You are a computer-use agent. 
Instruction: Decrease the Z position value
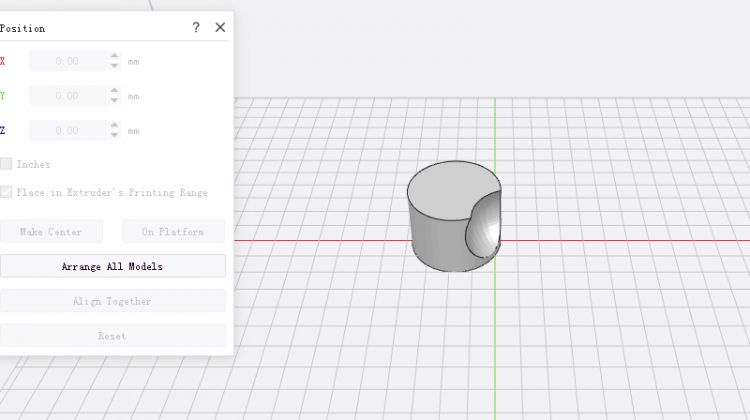tap(114, 135)
